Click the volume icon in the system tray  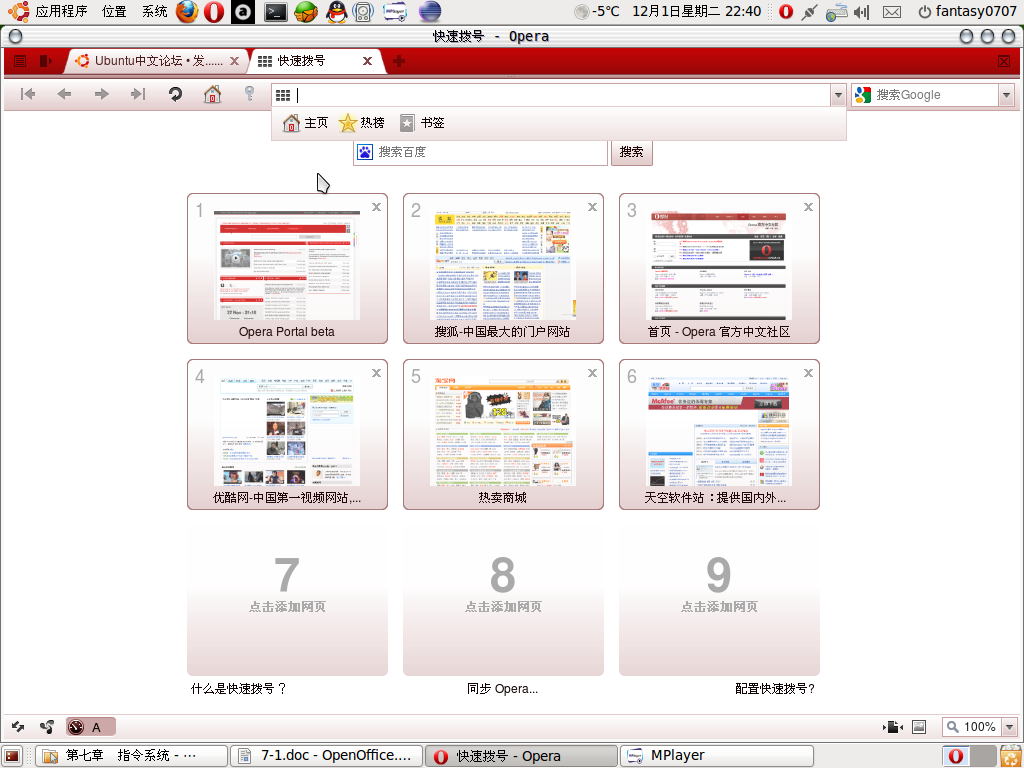coord(862,12)
